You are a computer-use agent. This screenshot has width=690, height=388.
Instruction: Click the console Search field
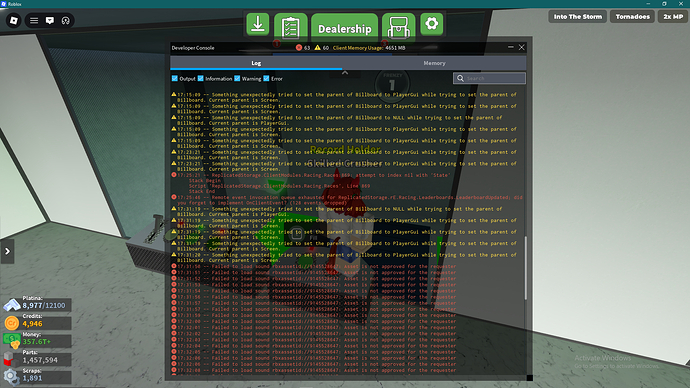tap(489, 78)
